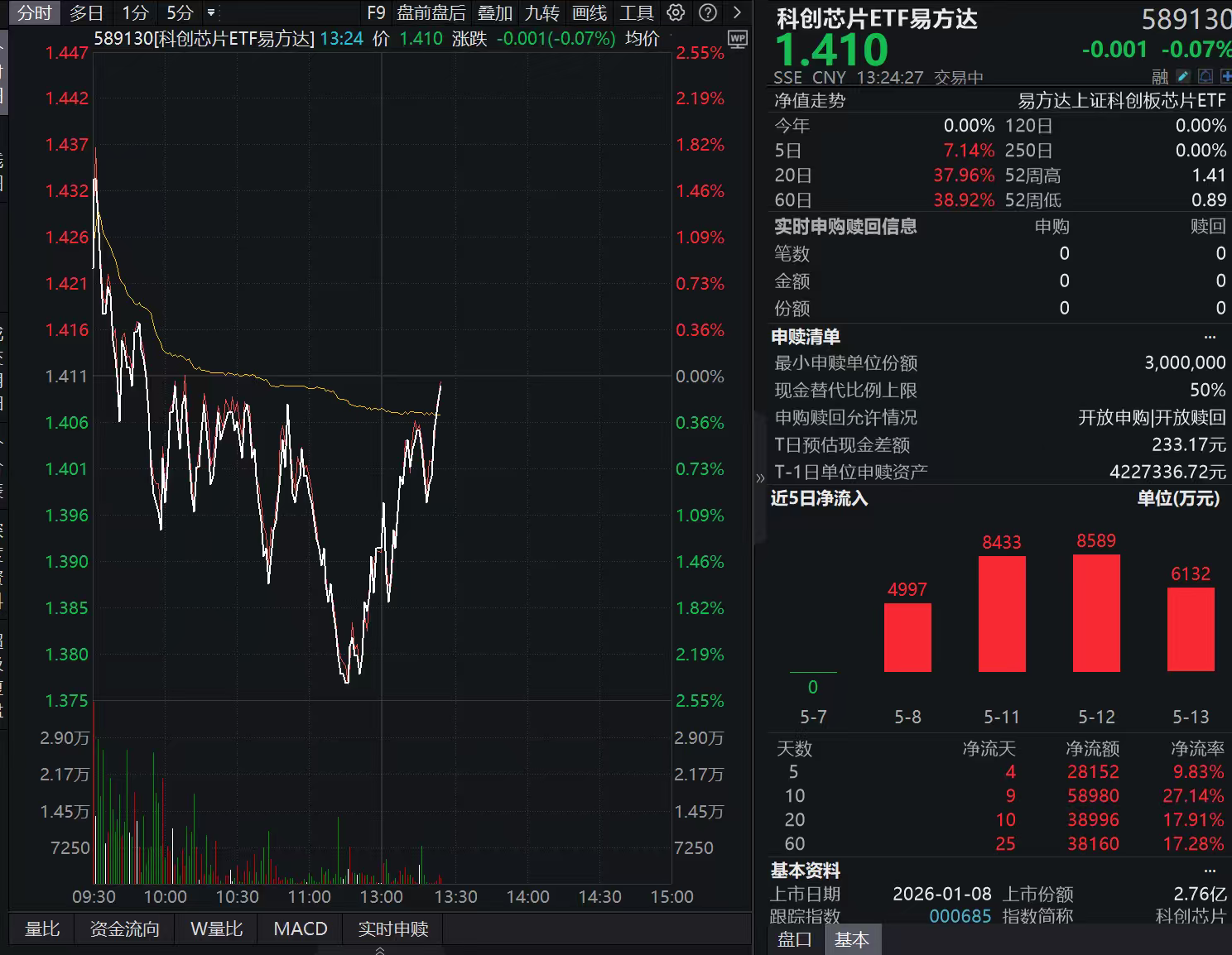Image resolution: width=1232 pixels, height=955 pixels.
Task: Select the 5分 five-minute chart
Action: click(x=180, y=13)
